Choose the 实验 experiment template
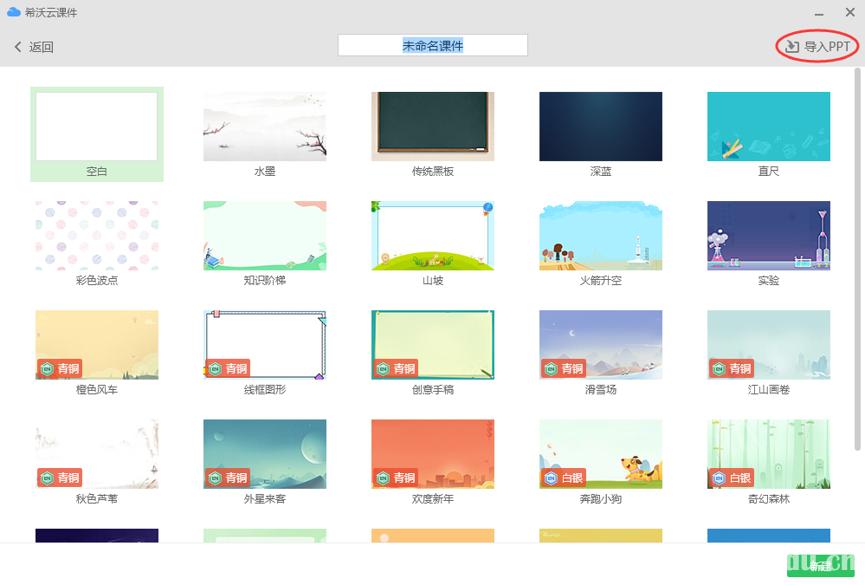 (x=768, y=235)
